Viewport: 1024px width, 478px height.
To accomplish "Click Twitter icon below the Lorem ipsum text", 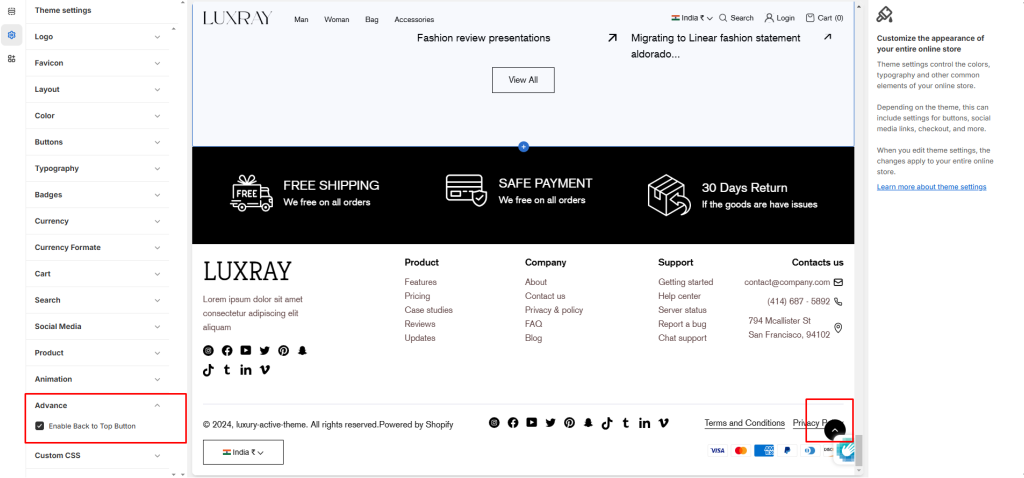I will pos(264,351).
